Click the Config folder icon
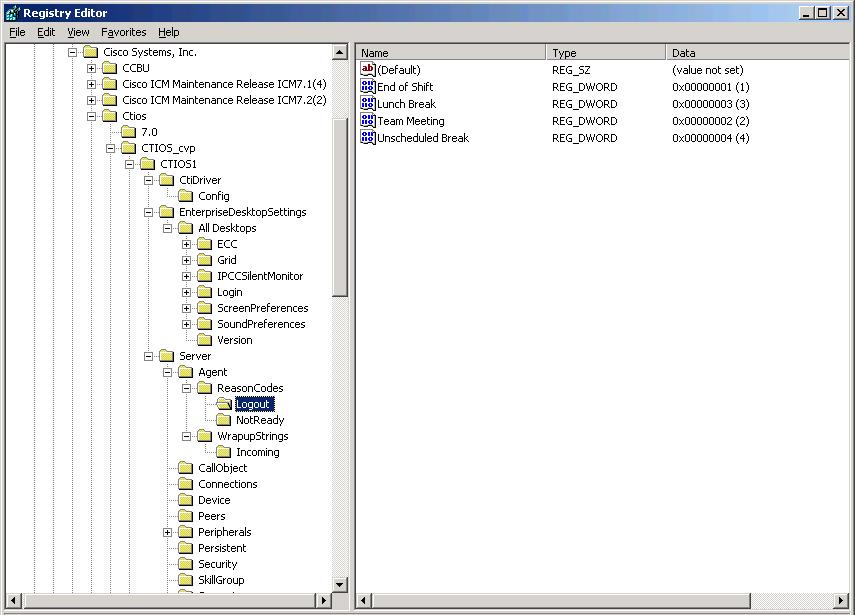The image size is (855, 615). coord(185,196)
